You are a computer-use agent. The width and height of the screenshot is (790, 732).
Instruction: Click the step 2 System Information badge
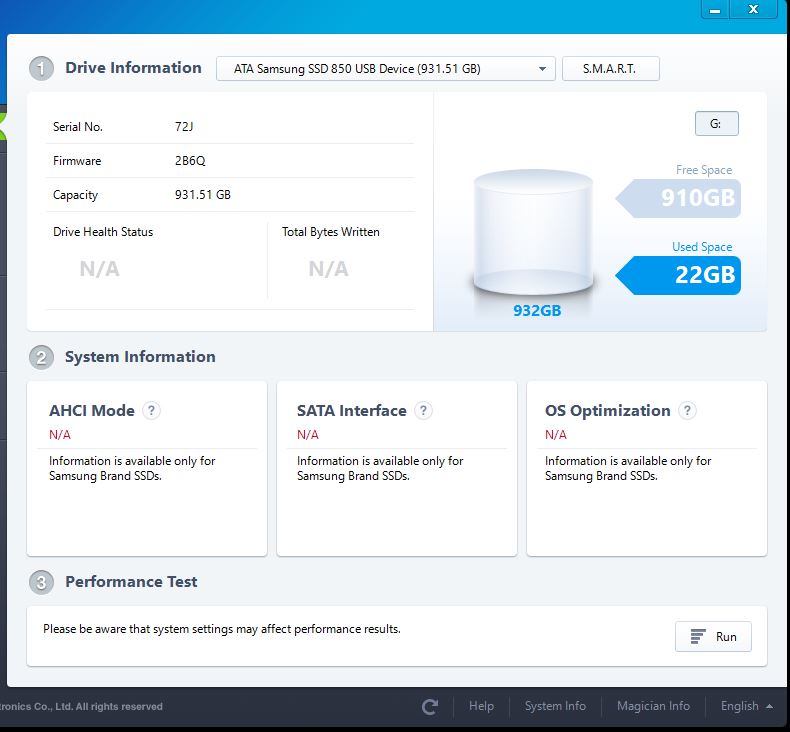[x=42, y=358]
